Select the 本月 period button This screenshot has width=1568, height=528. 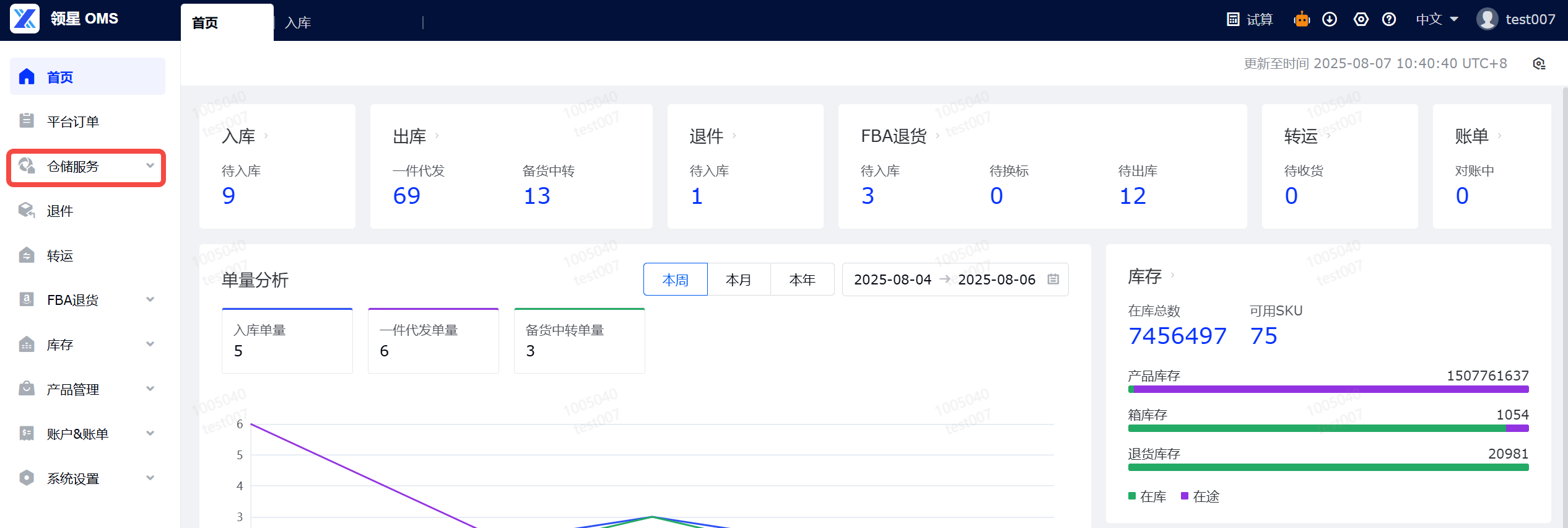[738, 279]
